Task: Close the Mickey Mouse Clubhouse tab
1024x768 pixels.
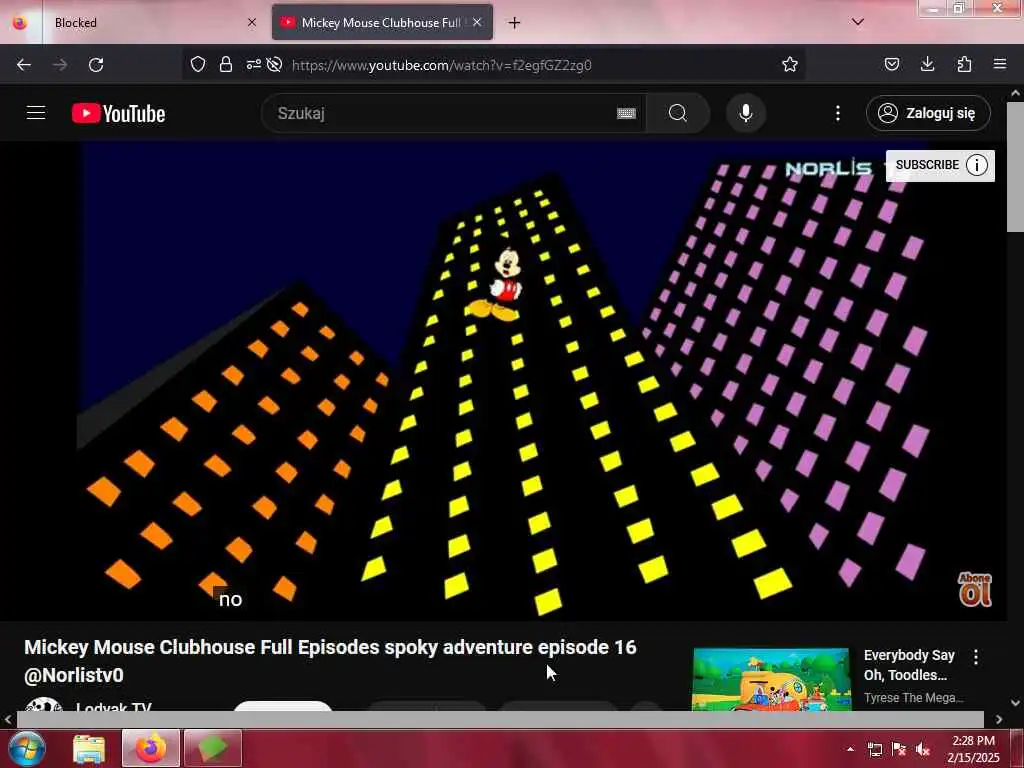Action: (477, 22)
